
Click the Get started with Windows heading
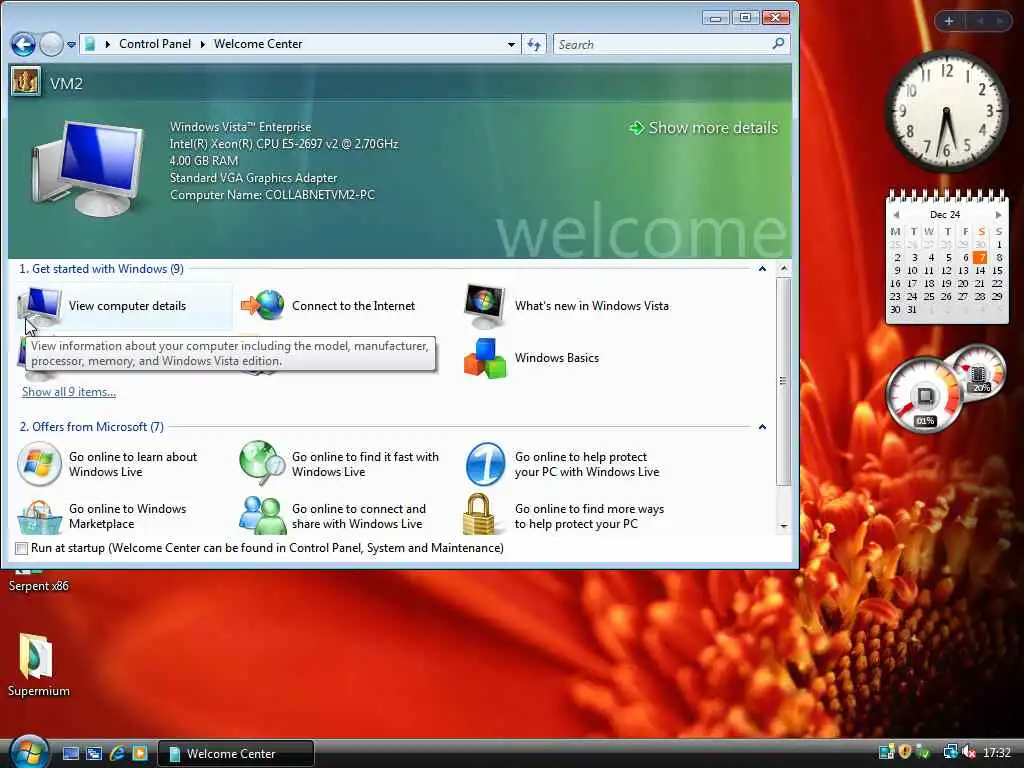coord(101,269)
